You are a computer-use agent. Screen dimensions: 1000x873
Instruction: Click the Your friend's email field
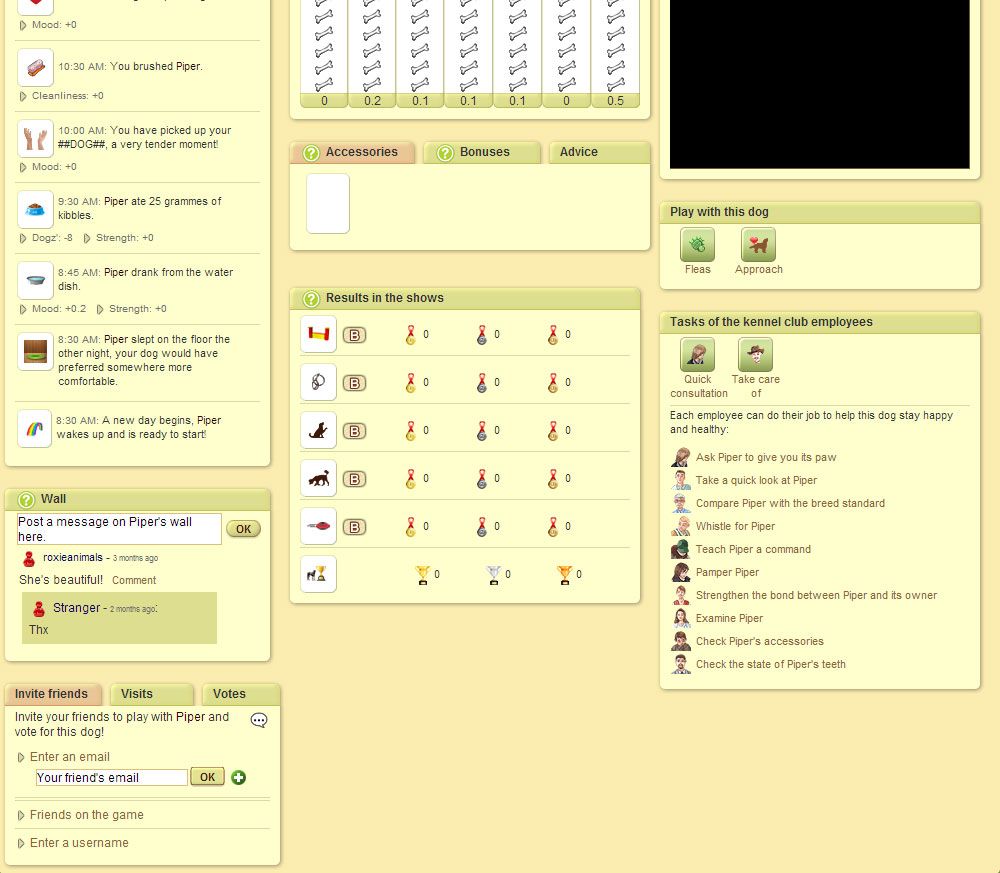point(112,777)
